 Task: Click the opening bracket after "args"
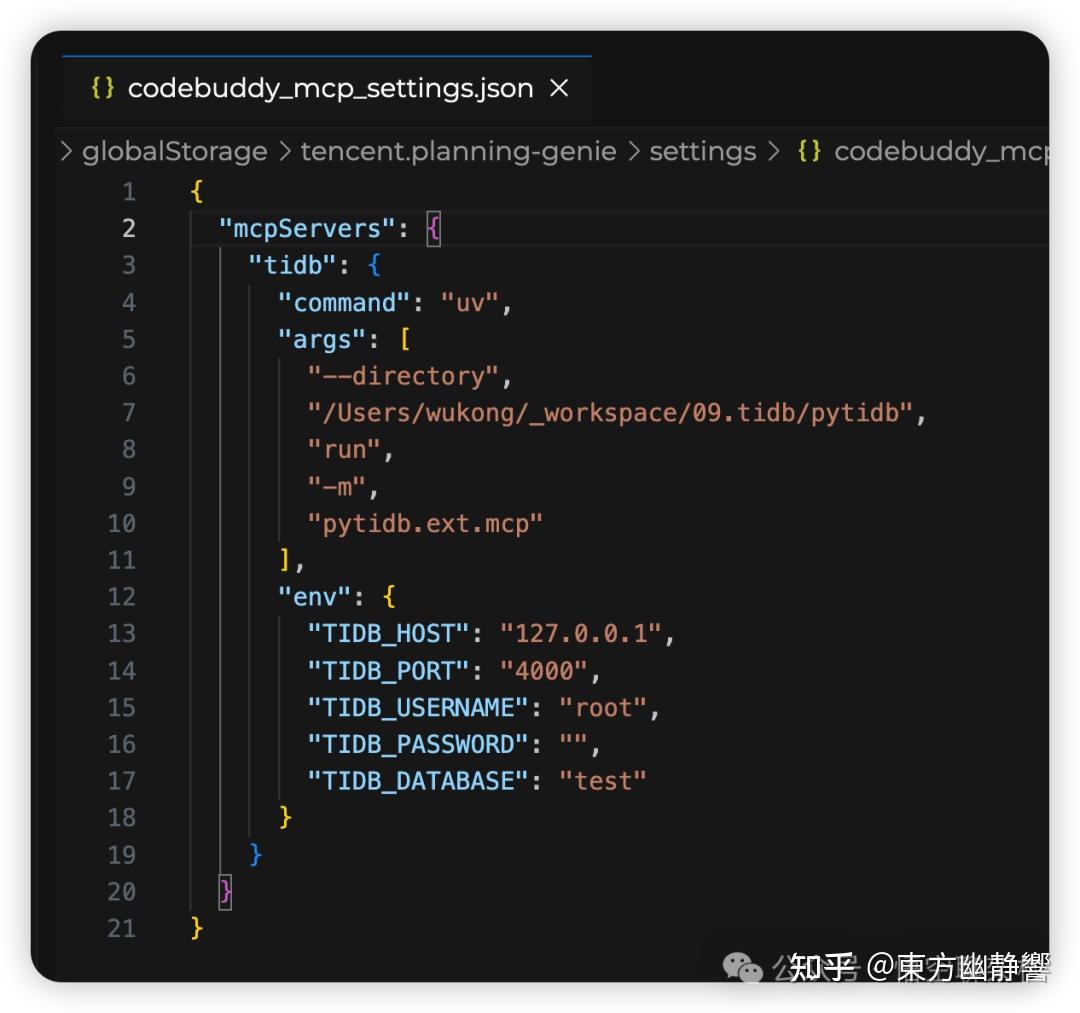click(x=404, y=339)
